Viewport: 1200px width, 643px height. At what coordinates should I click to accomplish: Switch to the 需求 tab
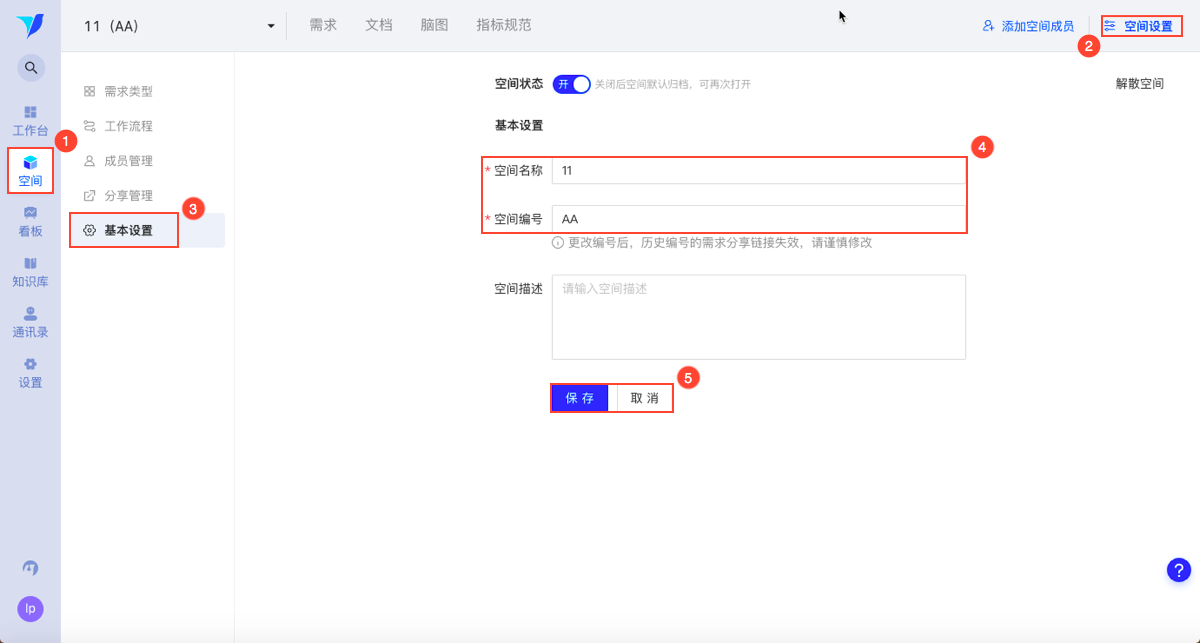click(323, 26)
